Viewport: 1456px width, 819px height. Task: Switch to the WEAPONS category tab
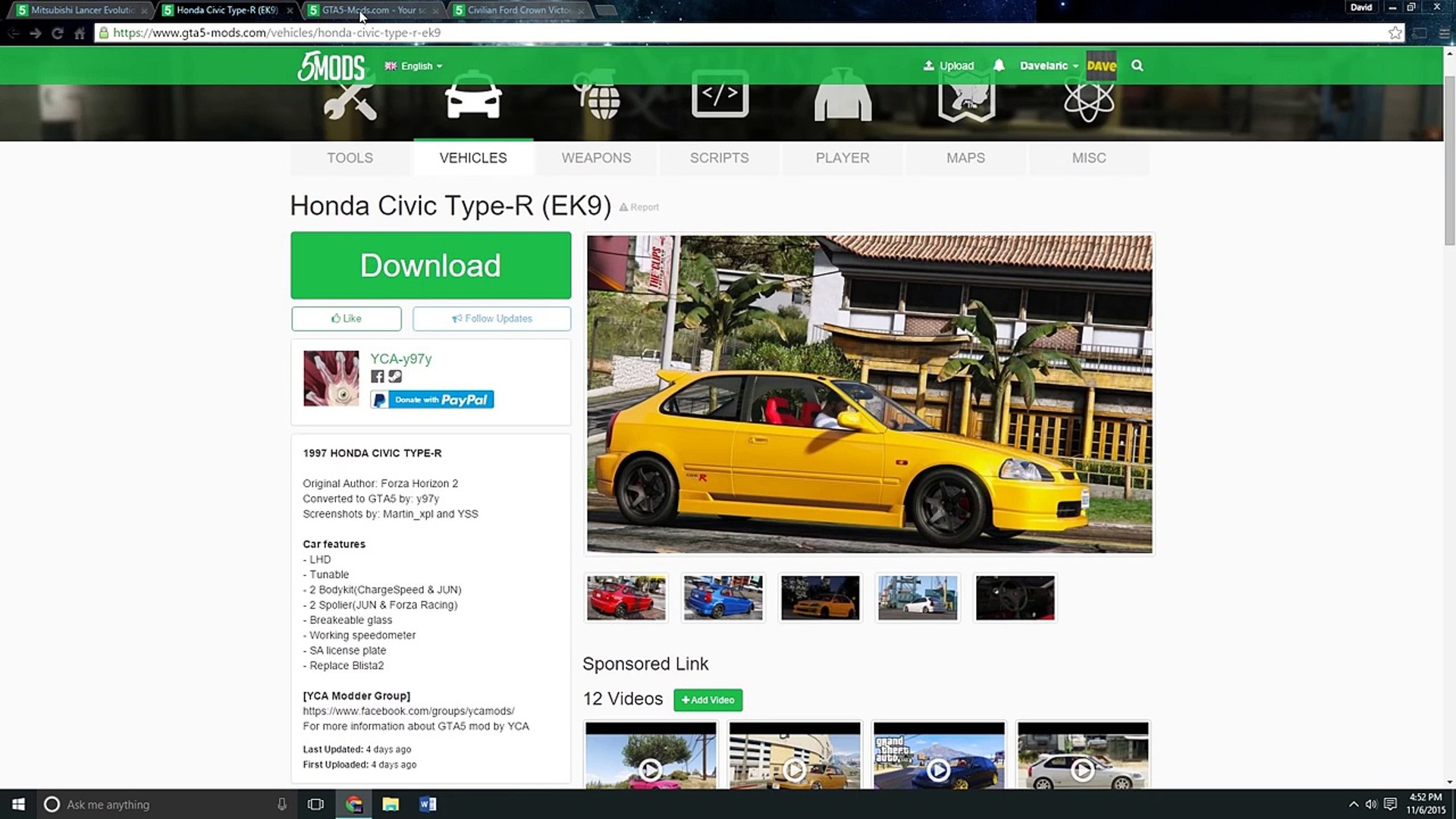tap(596, 158)
